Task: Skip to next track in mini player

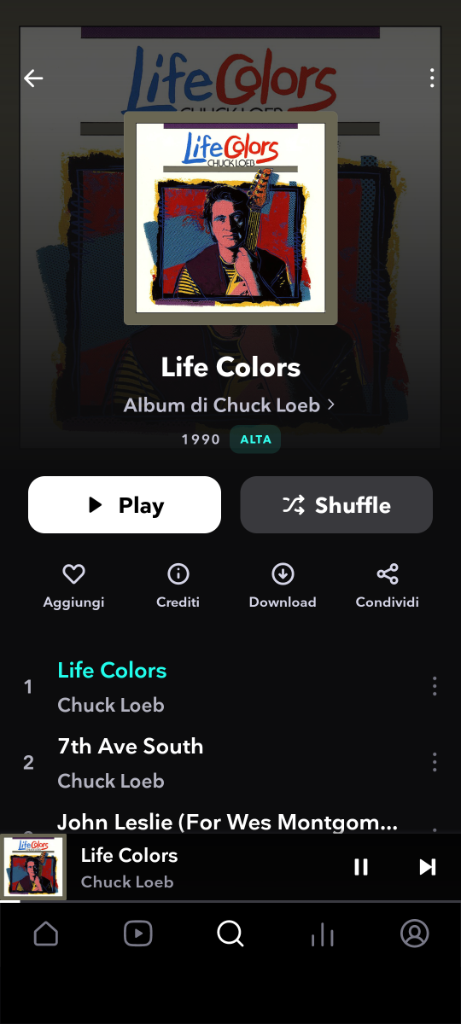Action: point(428,867)
